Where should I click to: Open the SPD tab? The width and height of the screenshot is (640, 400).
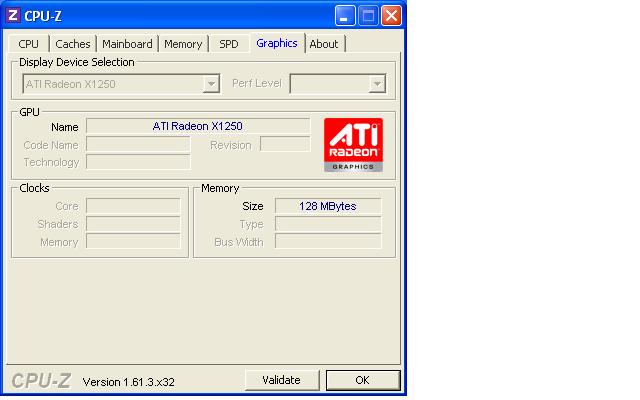pyautogui.click(x=229, y=44)
